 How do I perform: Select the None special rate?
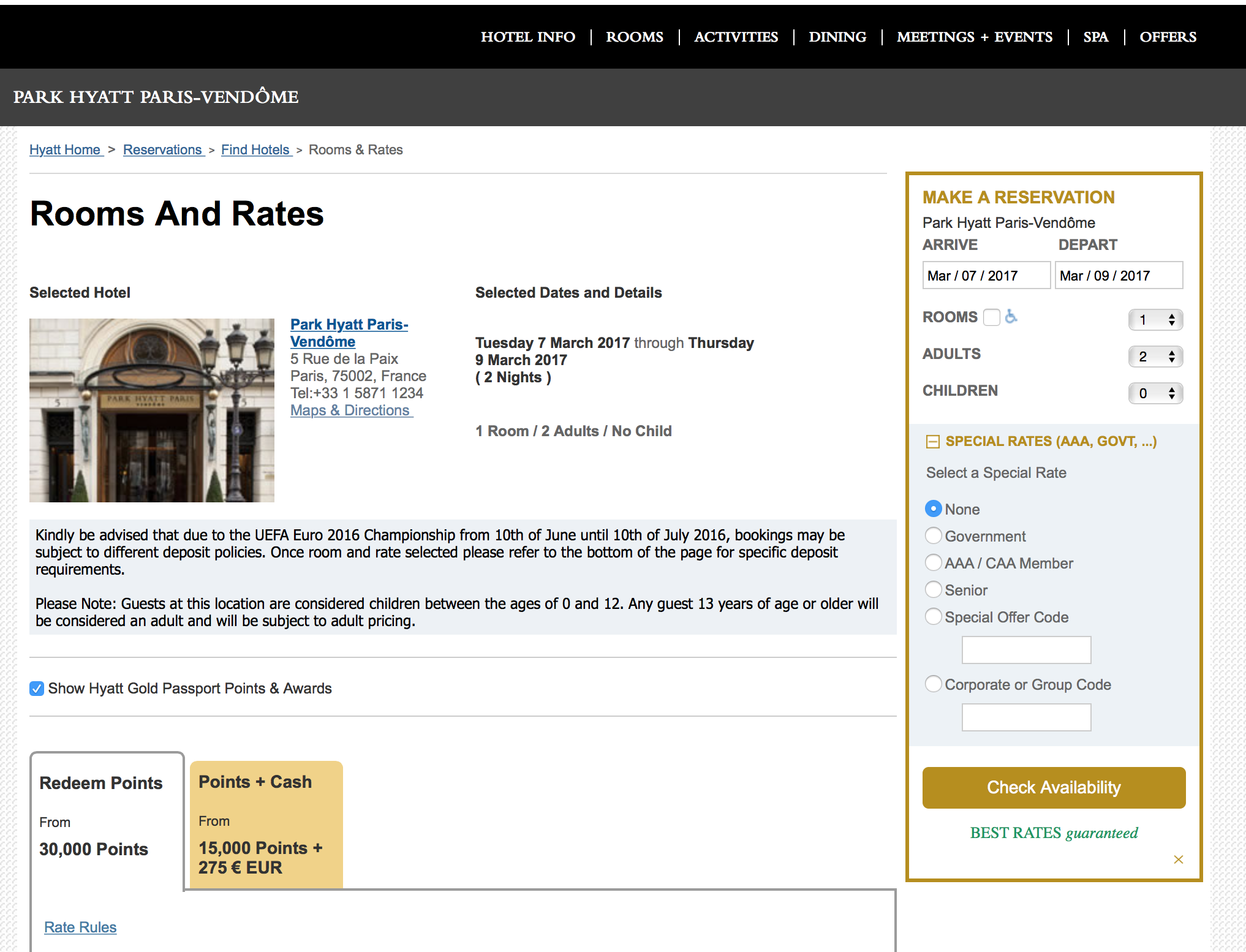pyautogui.click(x=933, y=508)
